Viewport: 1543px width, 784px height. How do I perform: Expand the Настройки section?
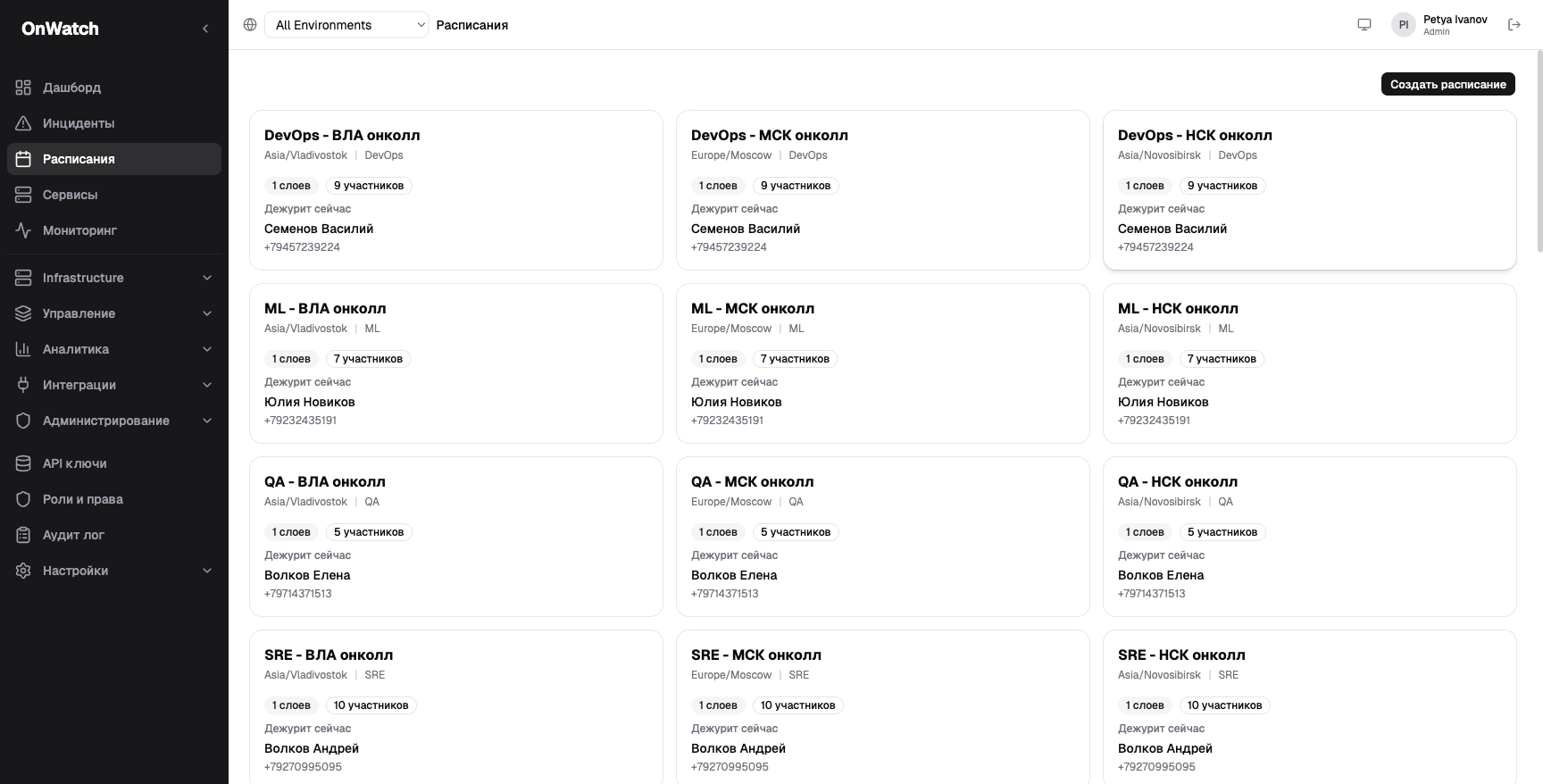pos(114,571)
